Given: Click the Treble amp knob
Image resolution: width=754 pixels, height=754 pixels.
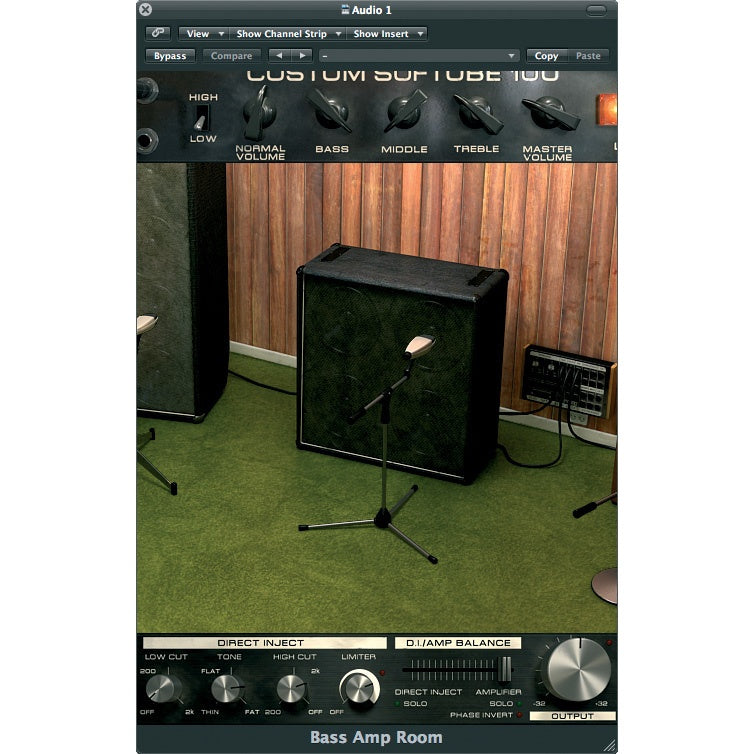Looking at the screenshot, I should pos(478,113).
